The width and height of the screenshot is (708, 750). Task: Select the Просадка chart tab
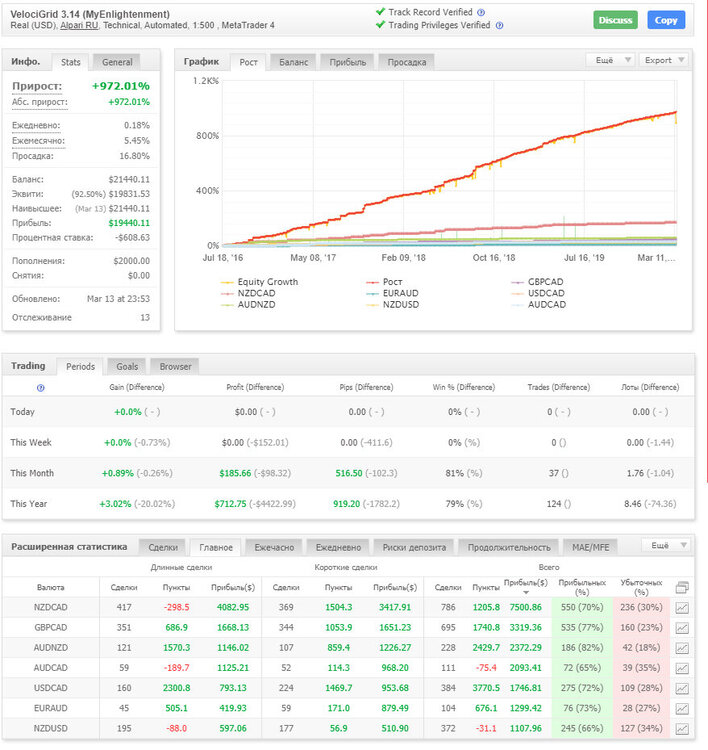[407, 62]
